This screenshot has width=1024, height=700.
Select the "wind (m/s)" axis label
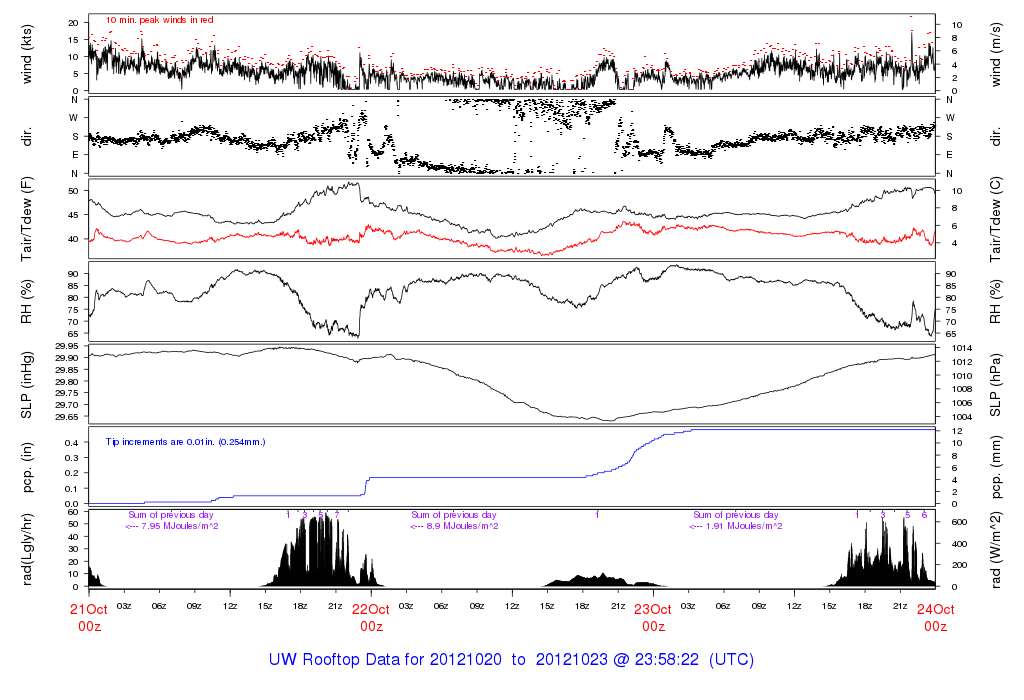[997, 52]
